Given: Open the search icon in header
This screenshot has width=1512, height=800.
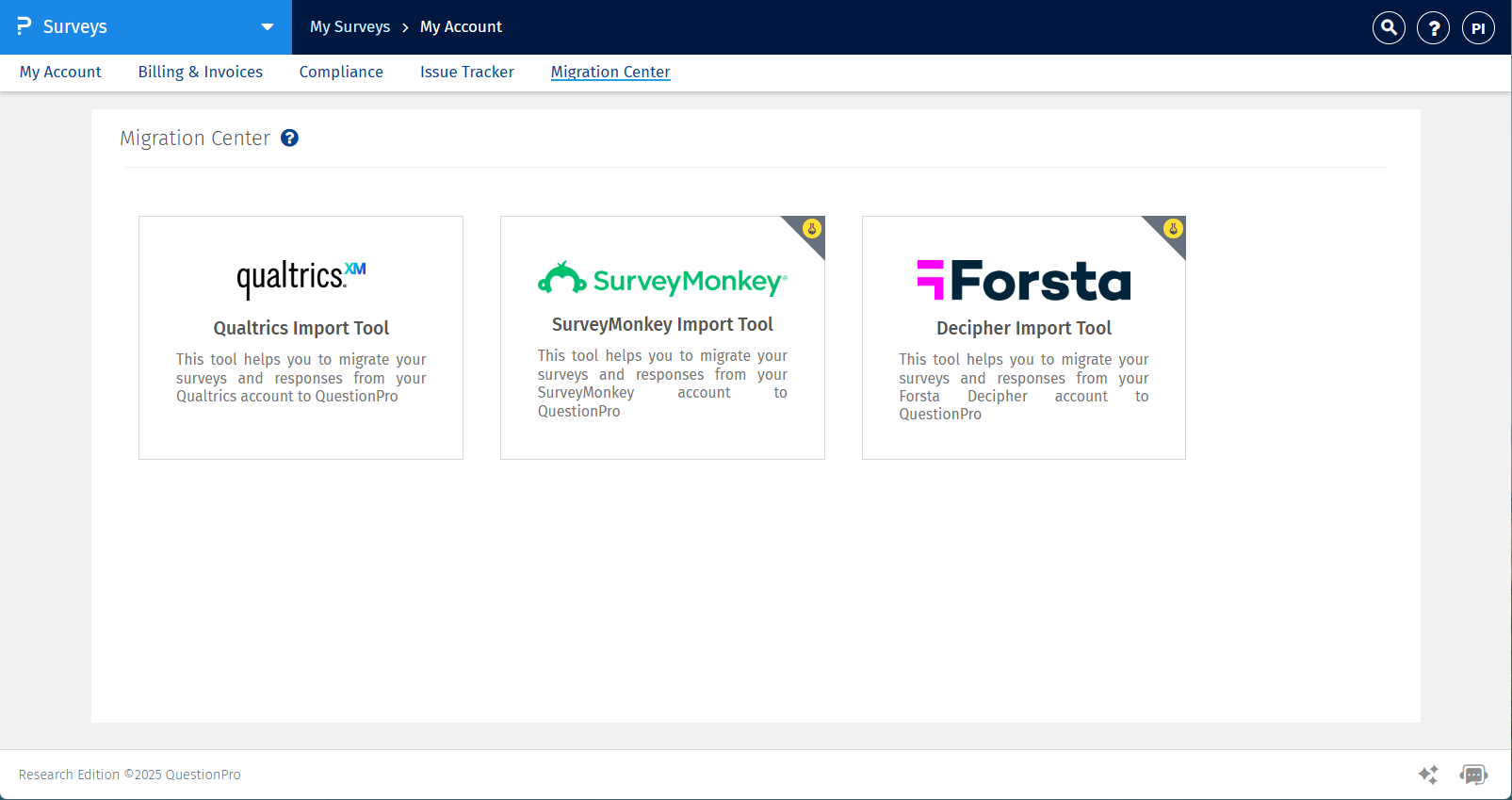Looking at the screenshot, I should click(1389, 27).
